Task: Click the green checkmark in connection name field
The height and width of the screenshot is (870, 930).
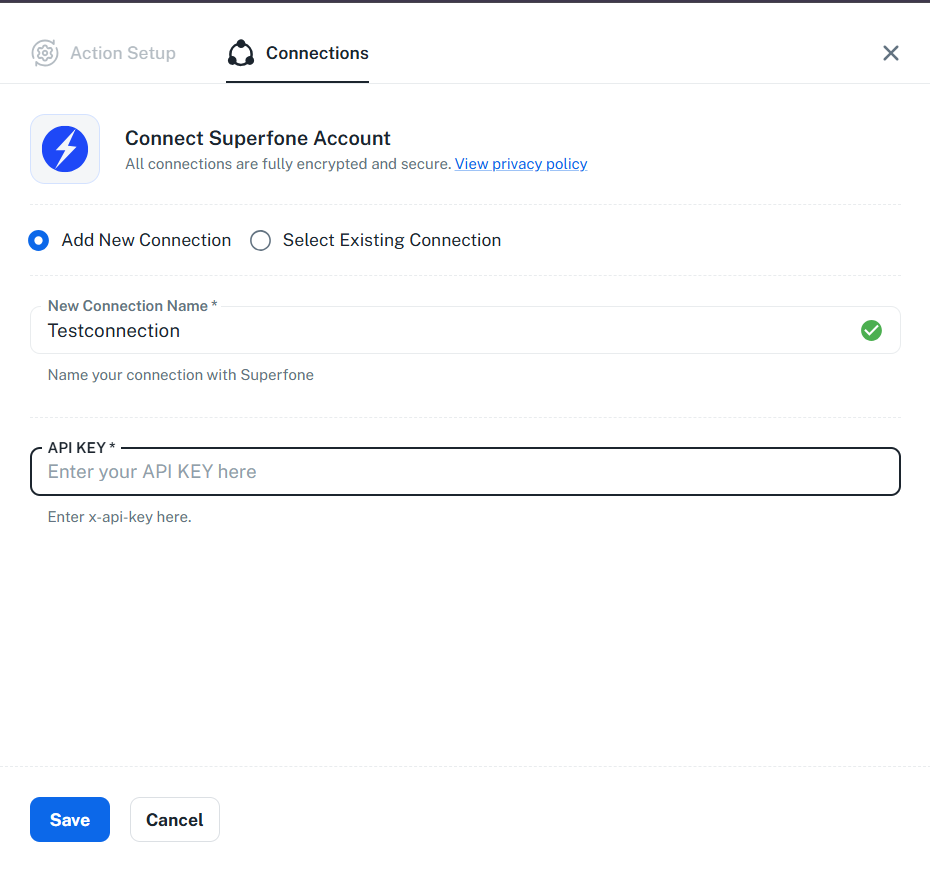Action: (x=871, y=330)
